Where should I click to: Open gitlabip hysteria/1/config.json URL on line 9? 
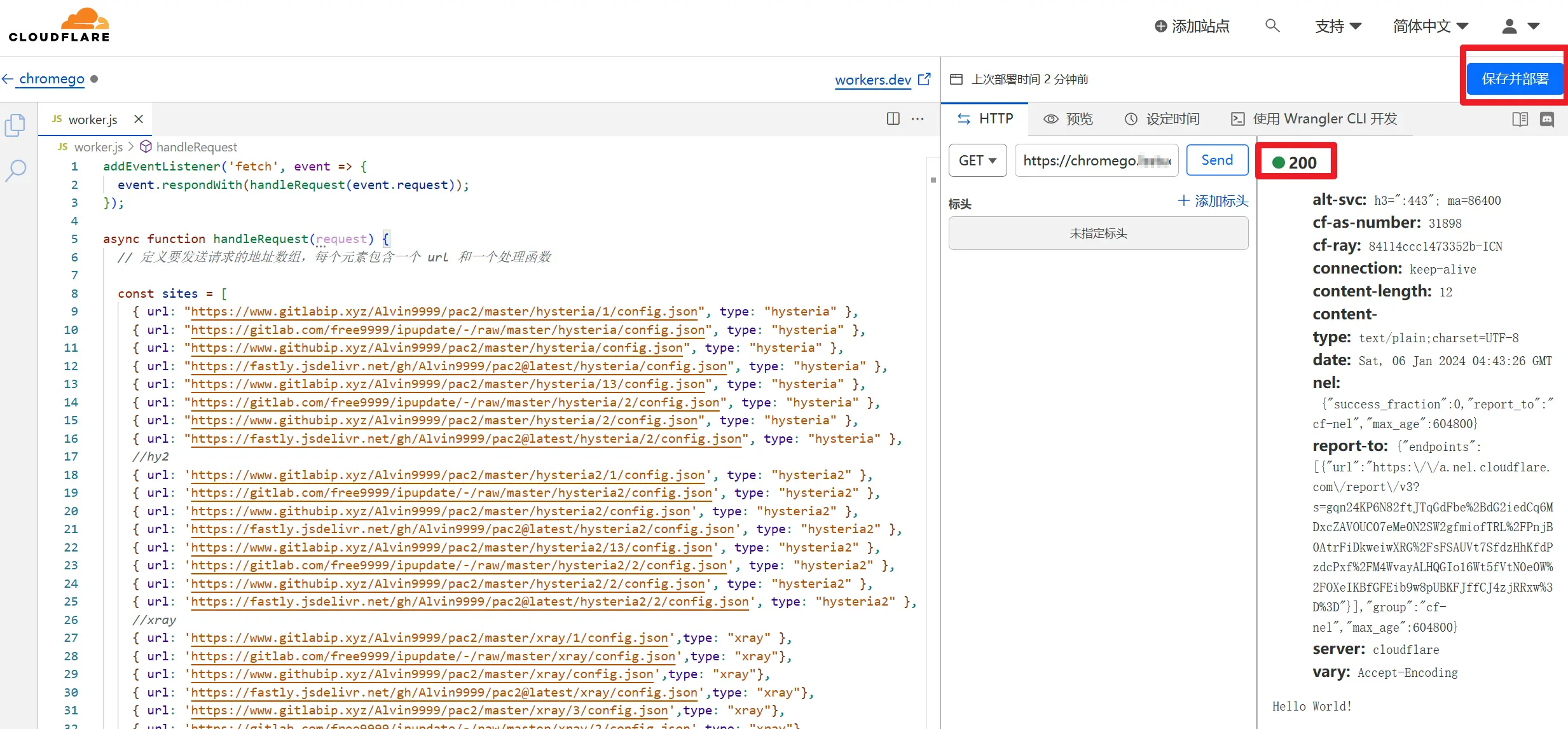point(444,312)
